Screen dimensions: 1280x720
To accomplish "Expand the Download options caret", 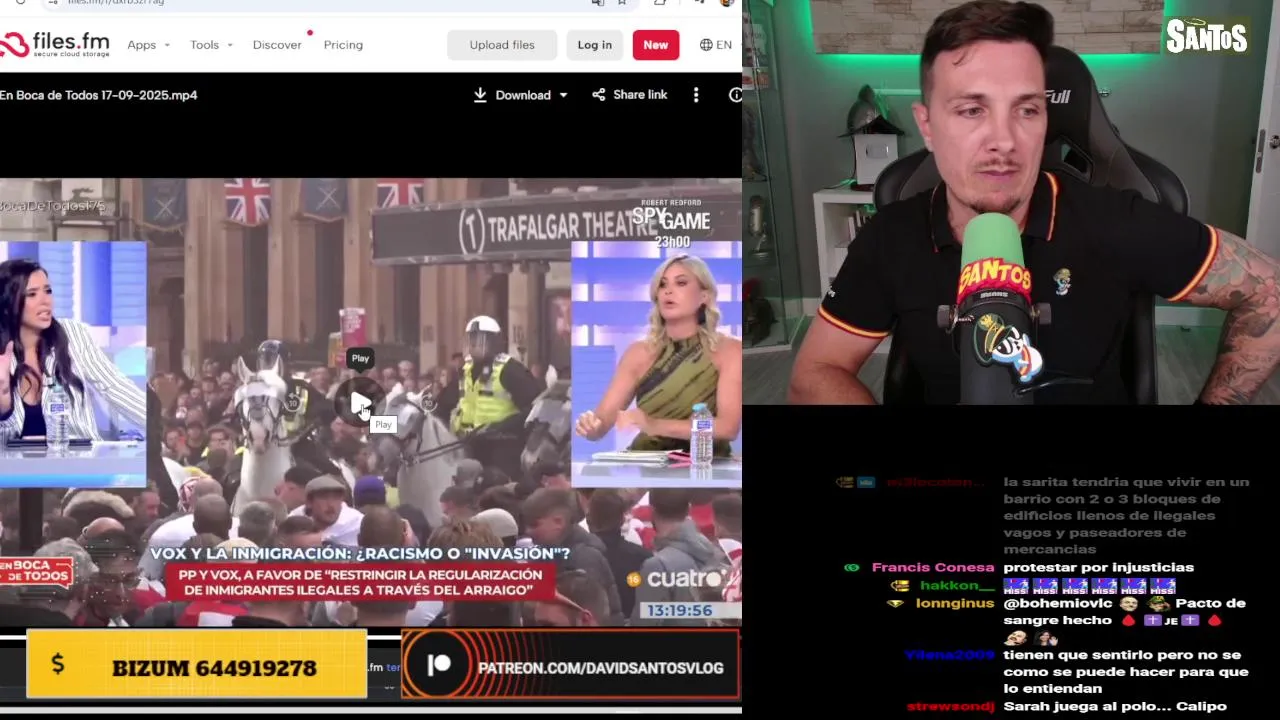I will coord(563,95).
